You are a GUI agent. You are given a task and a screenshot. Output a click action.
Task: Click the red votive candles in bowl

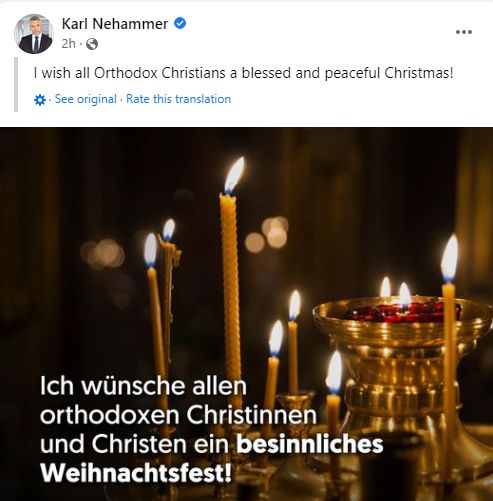click(403, 312)
